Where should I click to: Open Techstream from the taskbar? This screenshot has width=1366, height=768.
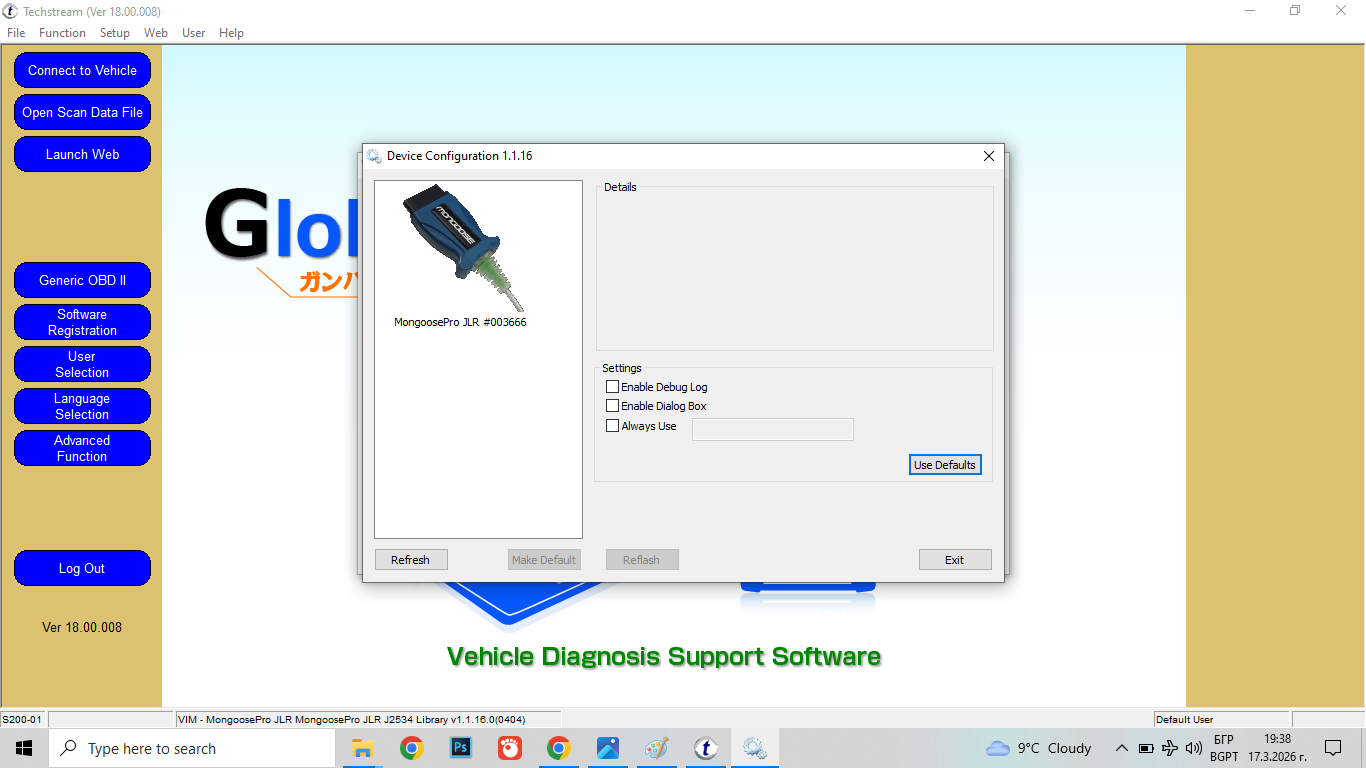click(x=706, y=748)
